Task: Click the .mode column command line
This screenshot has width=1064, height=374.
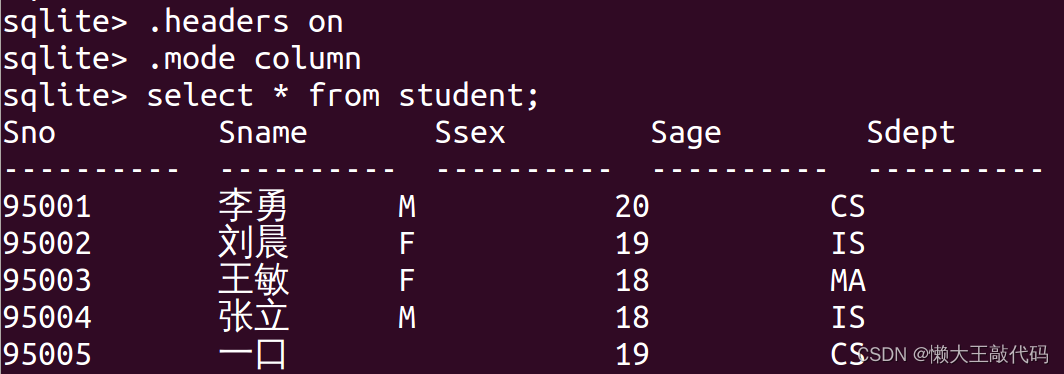Action: pyautogui.click(x=181, y=59)
